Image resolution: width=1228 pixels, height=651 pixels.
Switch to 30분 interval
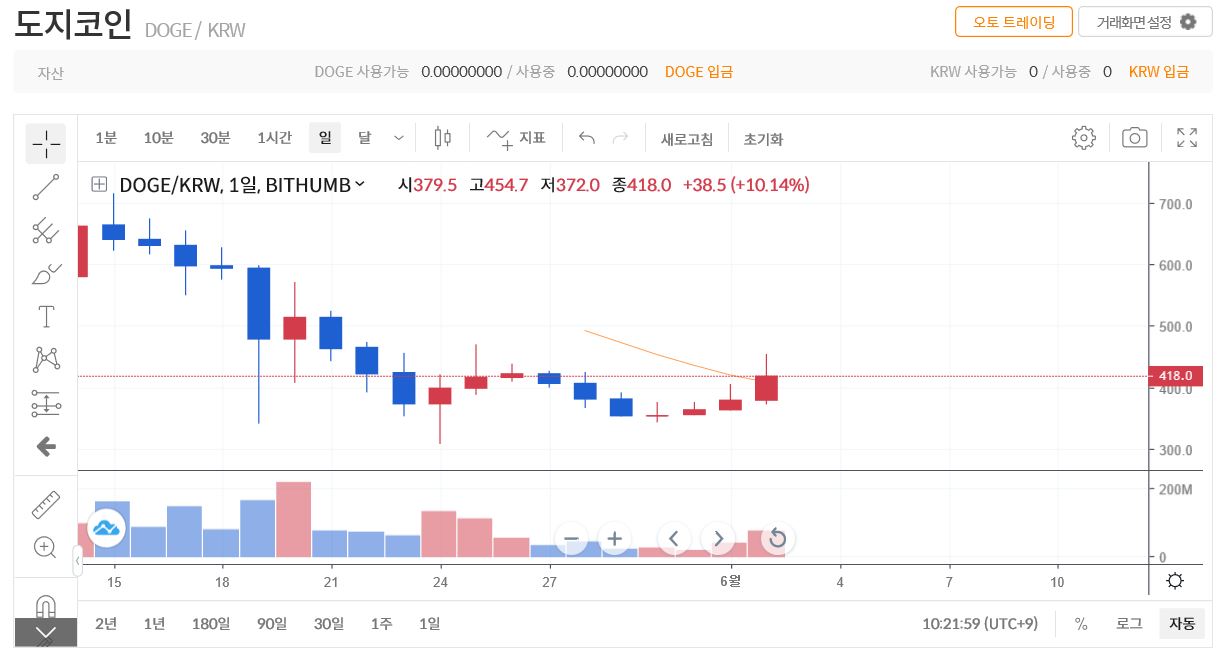point(215,138)
